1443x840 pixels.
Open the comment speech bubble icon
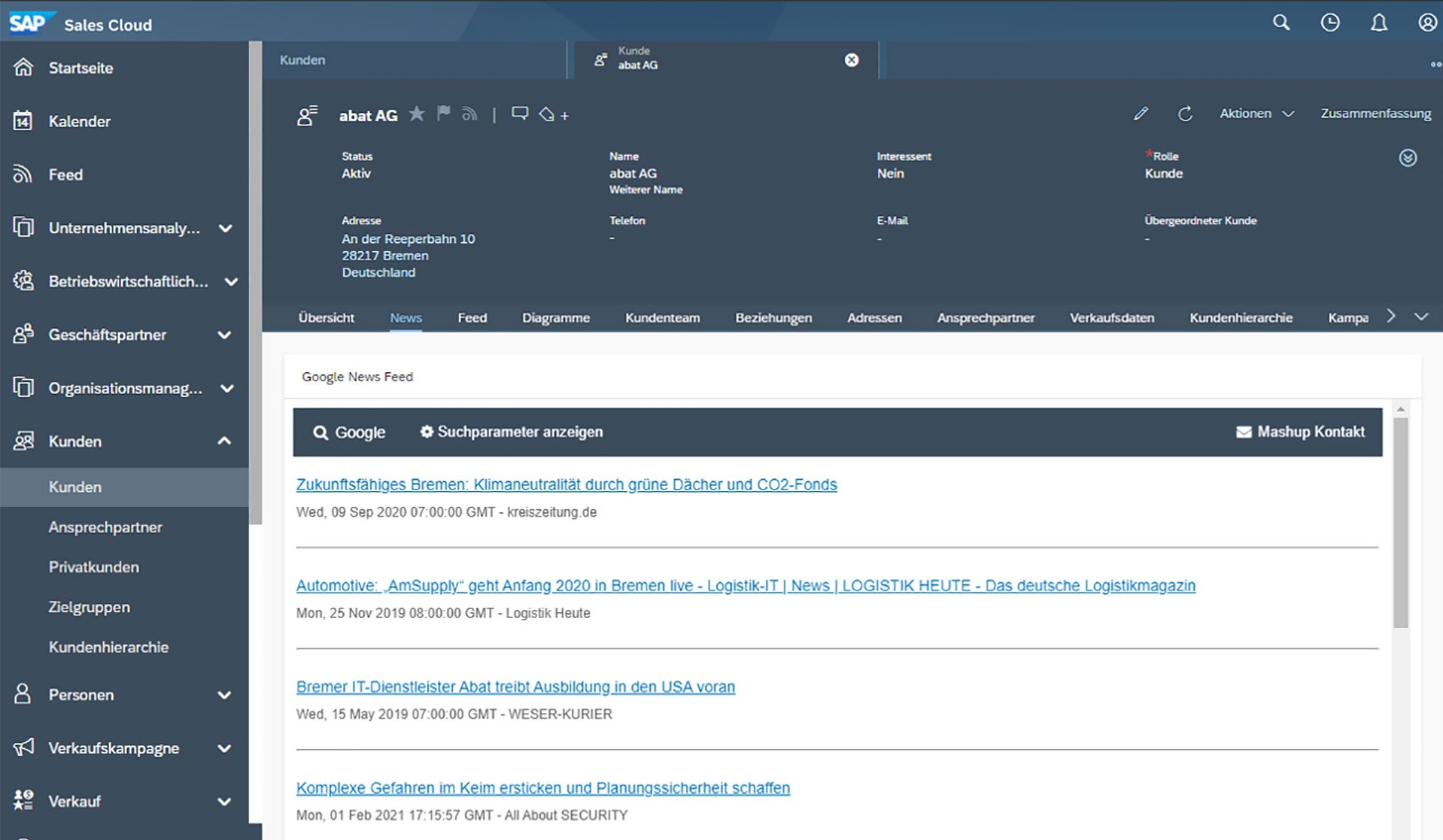point(520,114)
